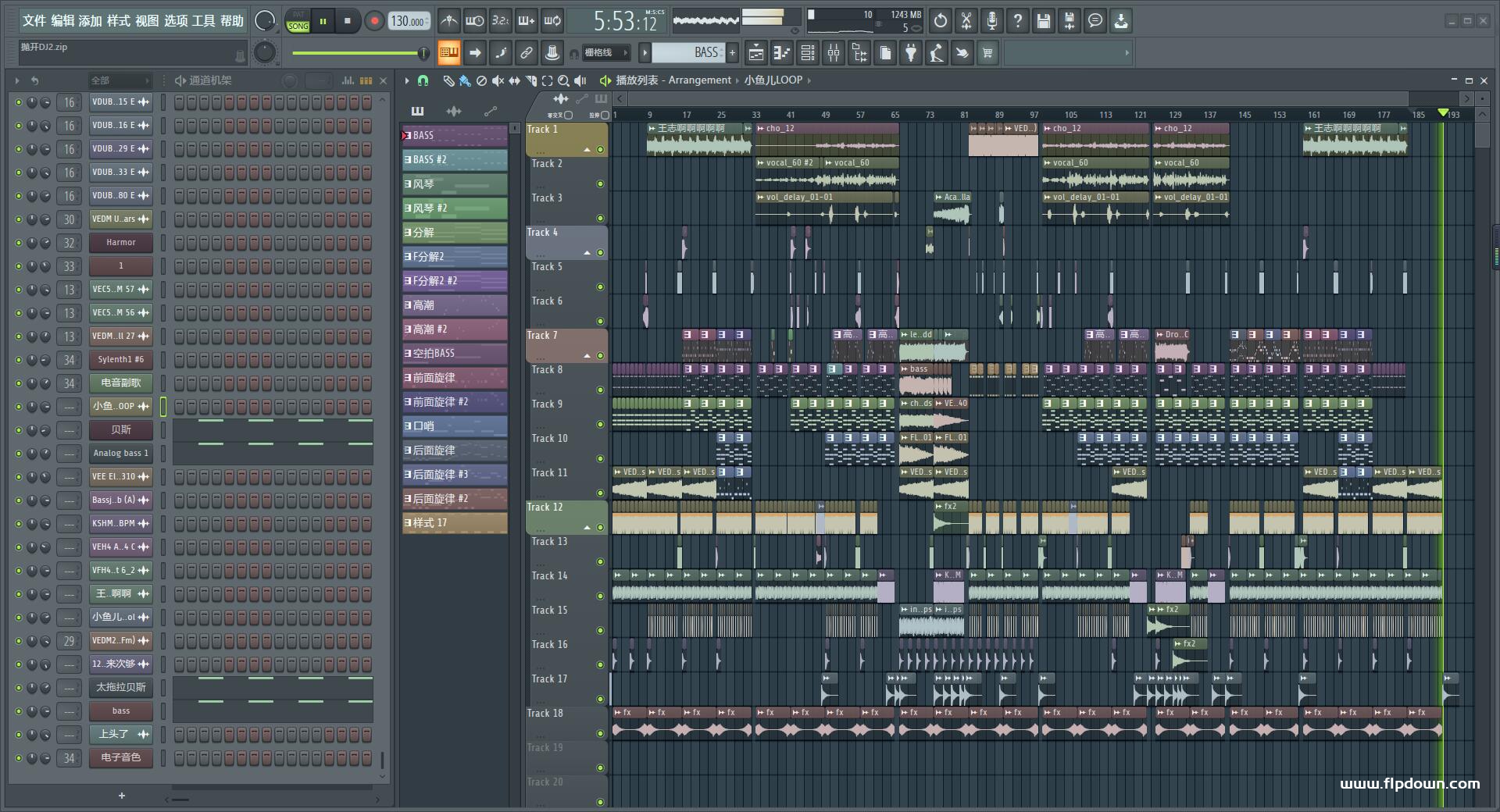Open the snap dropdown 栅格线

606,53
